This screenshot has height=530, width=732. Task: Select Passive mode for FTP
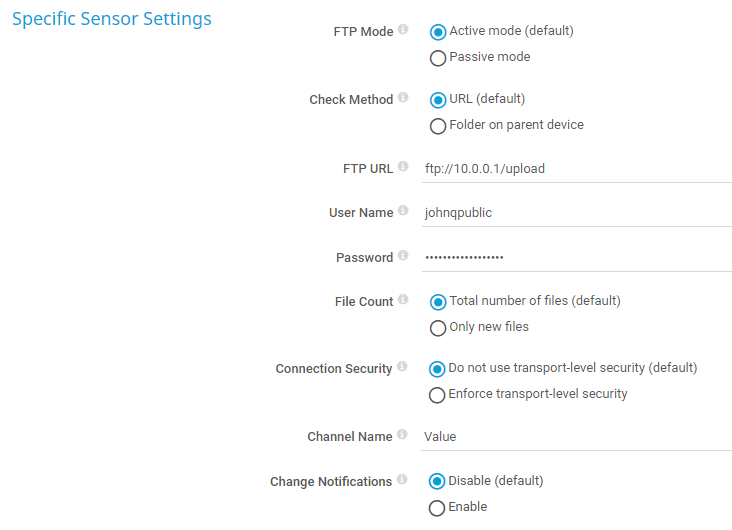437,58
